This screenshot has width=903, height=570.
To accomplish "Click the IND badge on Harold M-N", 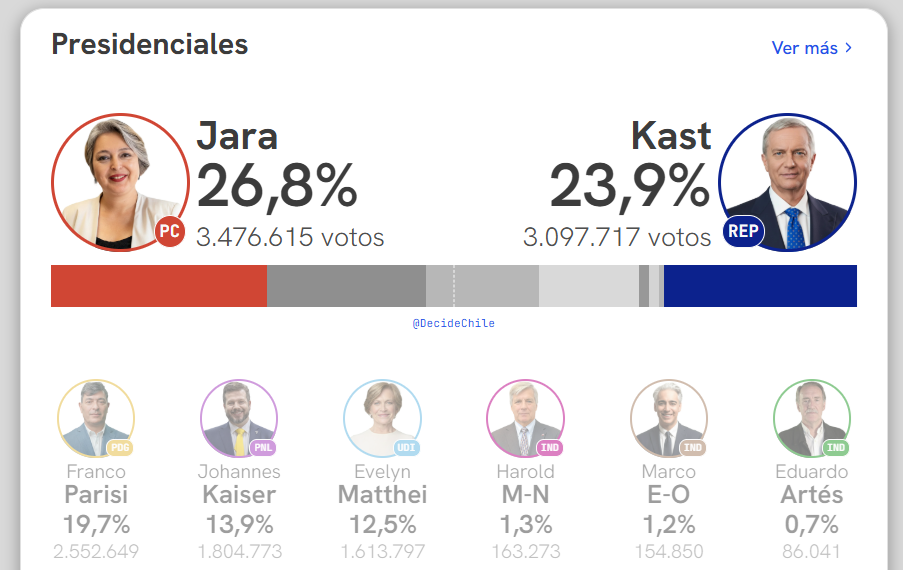I will point(549,447).
